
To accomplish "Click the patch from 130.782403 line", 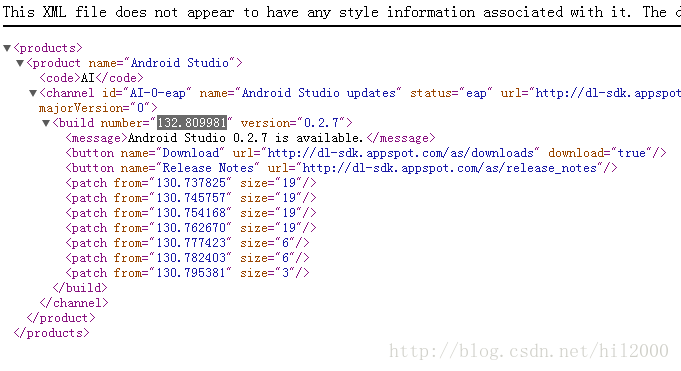I will pos(187,258).
